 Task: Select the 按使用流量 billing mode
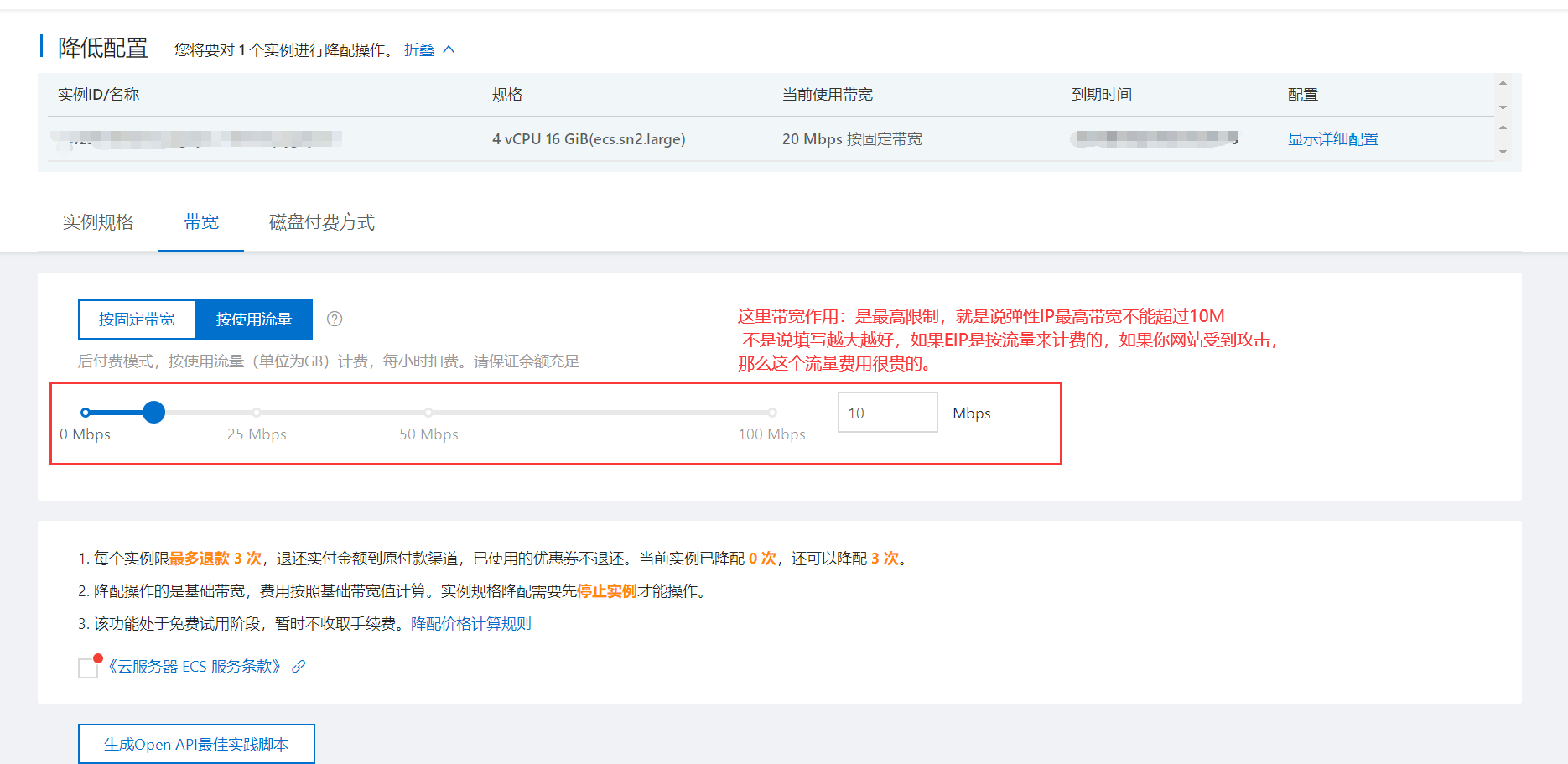click(254, 319)
